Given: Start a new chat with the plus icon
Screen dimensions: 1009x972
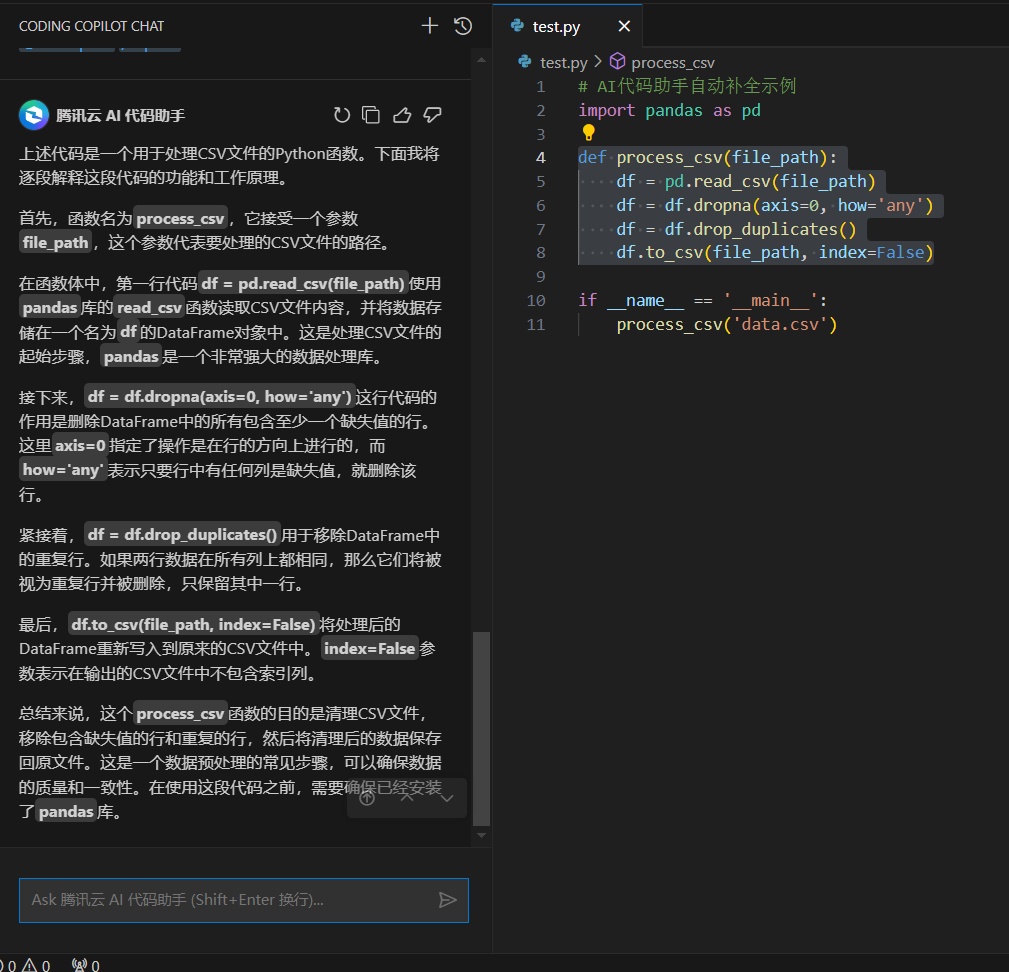Looking at the screenshot, I should (x=429, y=26).
